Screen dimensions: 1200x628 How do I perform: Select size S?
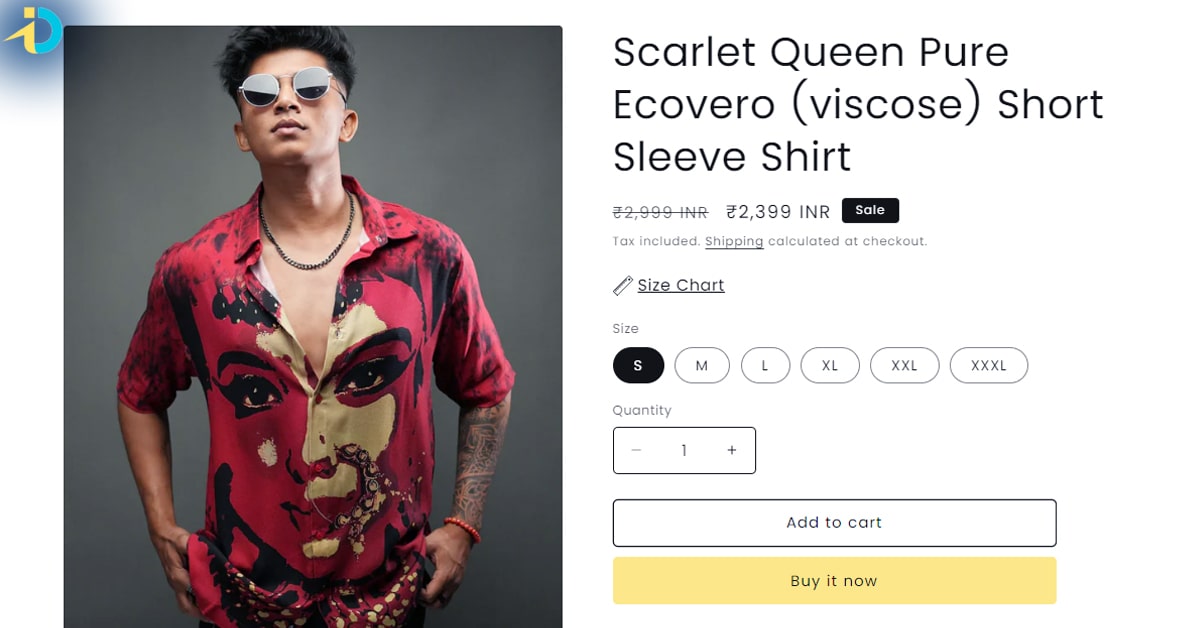click(638, 366)
